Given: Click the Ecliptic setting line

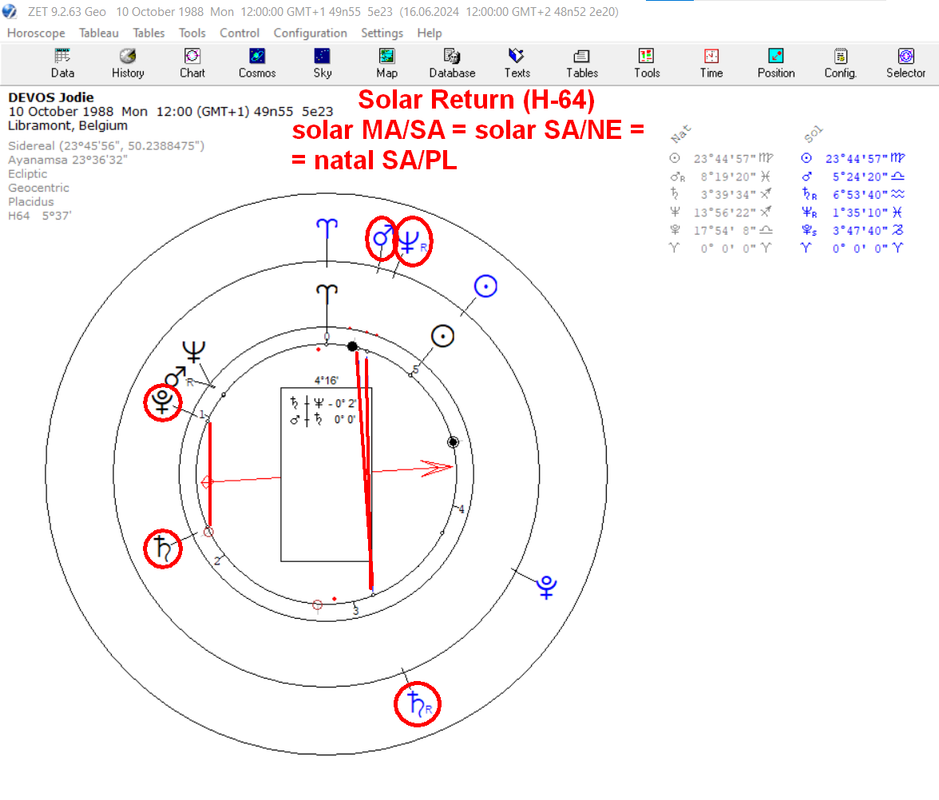Looking at the screenshot, I should (28, 174).
